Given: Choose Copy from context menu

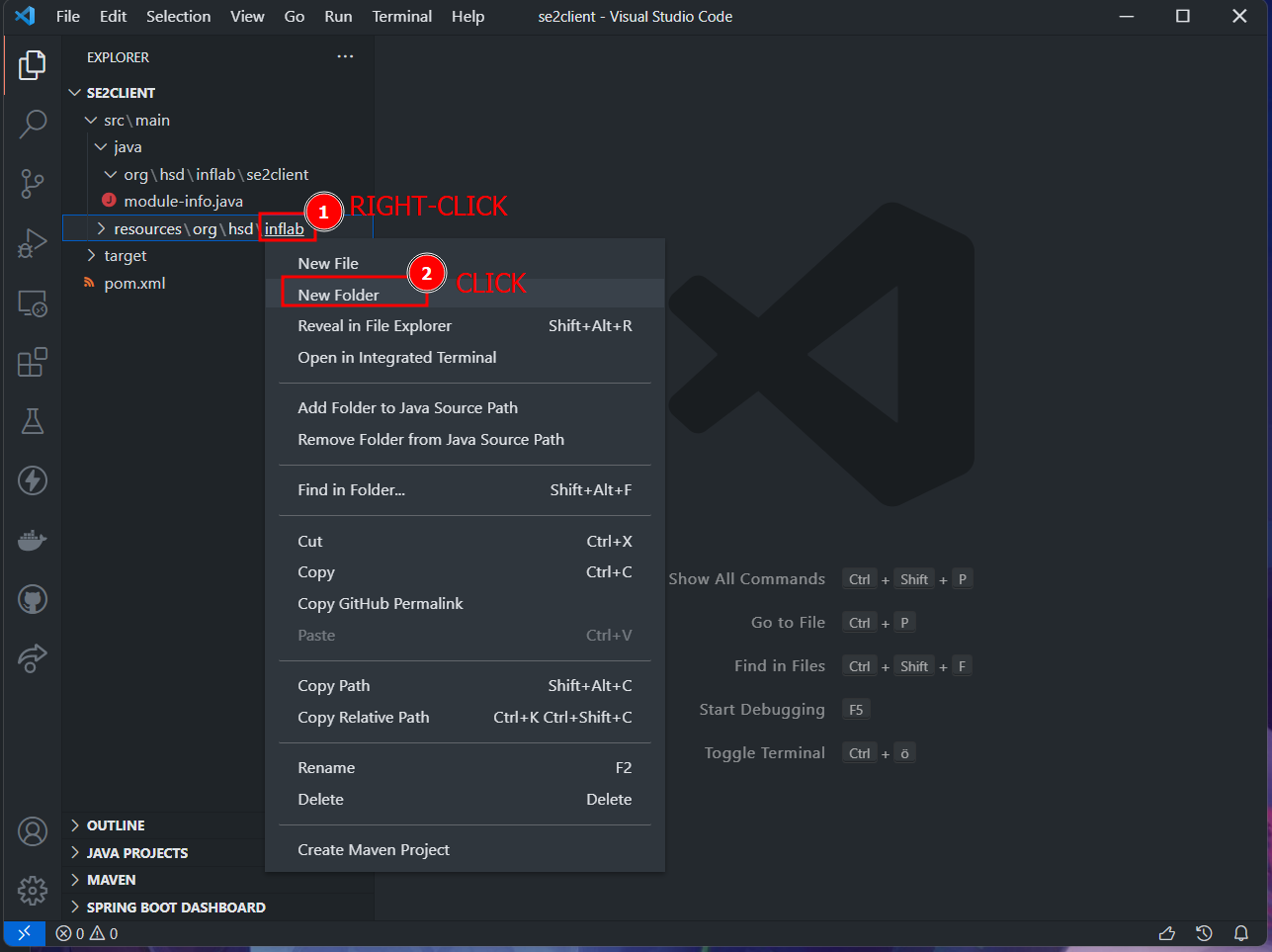Looking at the screenshot, I should point(465,572).
